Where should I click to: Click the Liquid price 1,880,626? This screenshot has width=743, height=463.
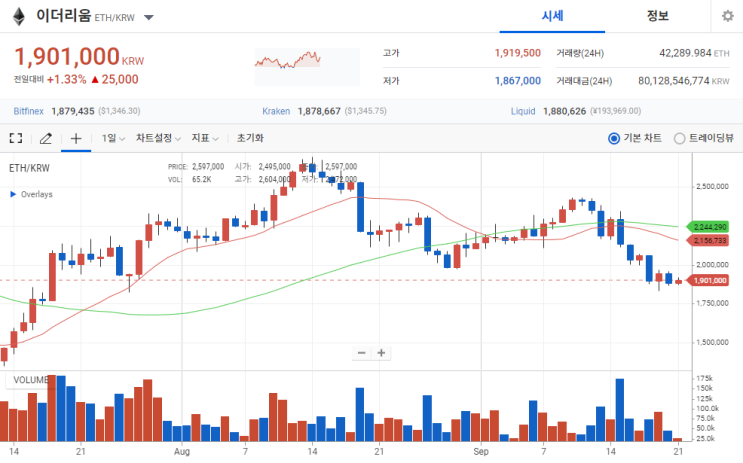[x=564, y=111]
